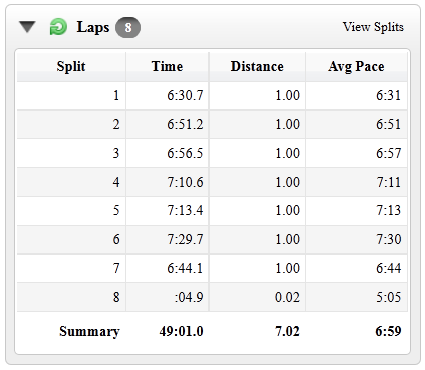Click summary average pace 6:59
Screen dimensions: 425x370
pos(388,331)
